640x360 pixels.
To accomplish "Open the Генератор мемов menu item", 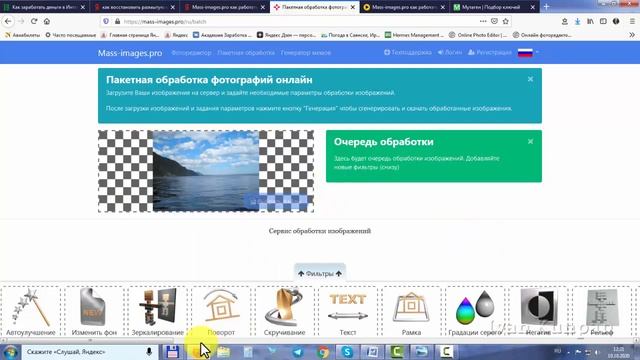I will point(306,53).
